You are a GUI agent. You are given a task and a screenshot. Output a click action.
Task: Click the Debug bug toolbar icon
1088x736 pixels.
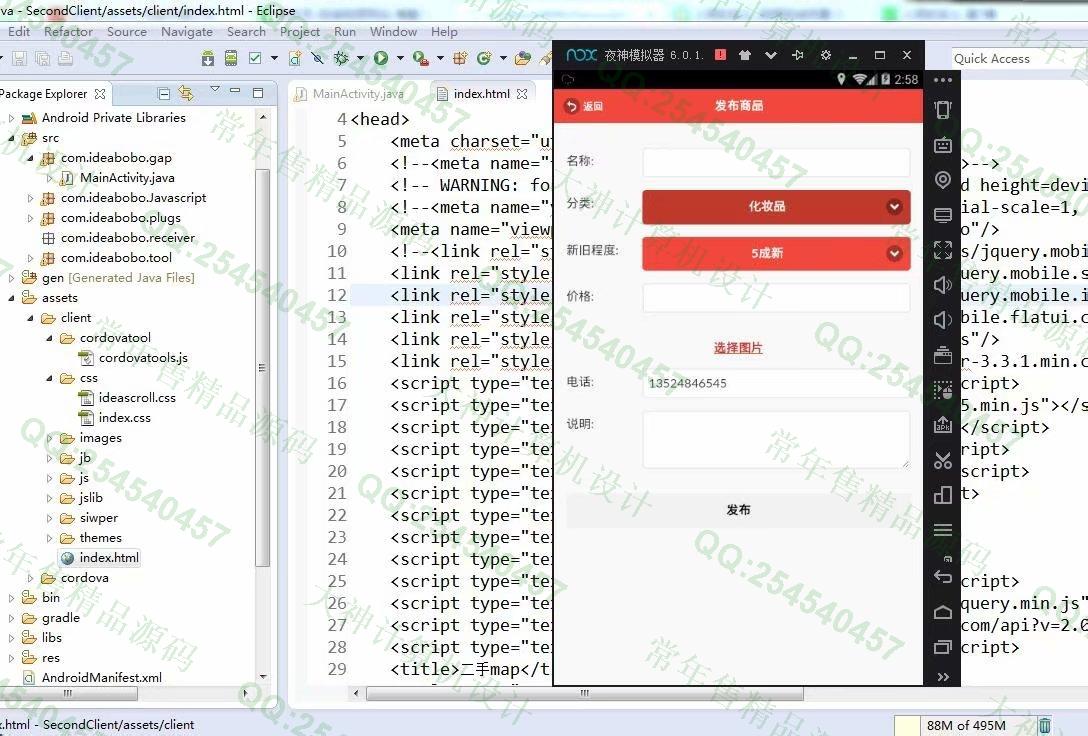pyautogui.click(x=341, y=58)
